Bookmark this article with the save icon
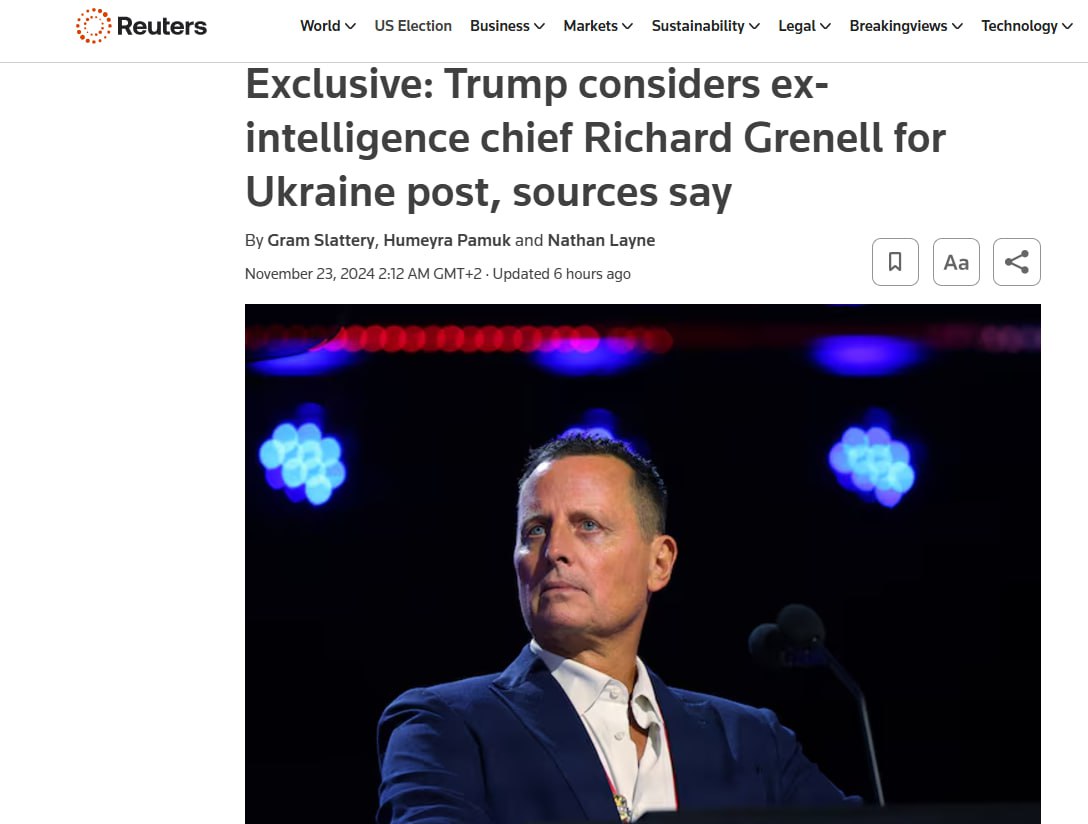1088x824 pixels. click(x=895, y=262)
